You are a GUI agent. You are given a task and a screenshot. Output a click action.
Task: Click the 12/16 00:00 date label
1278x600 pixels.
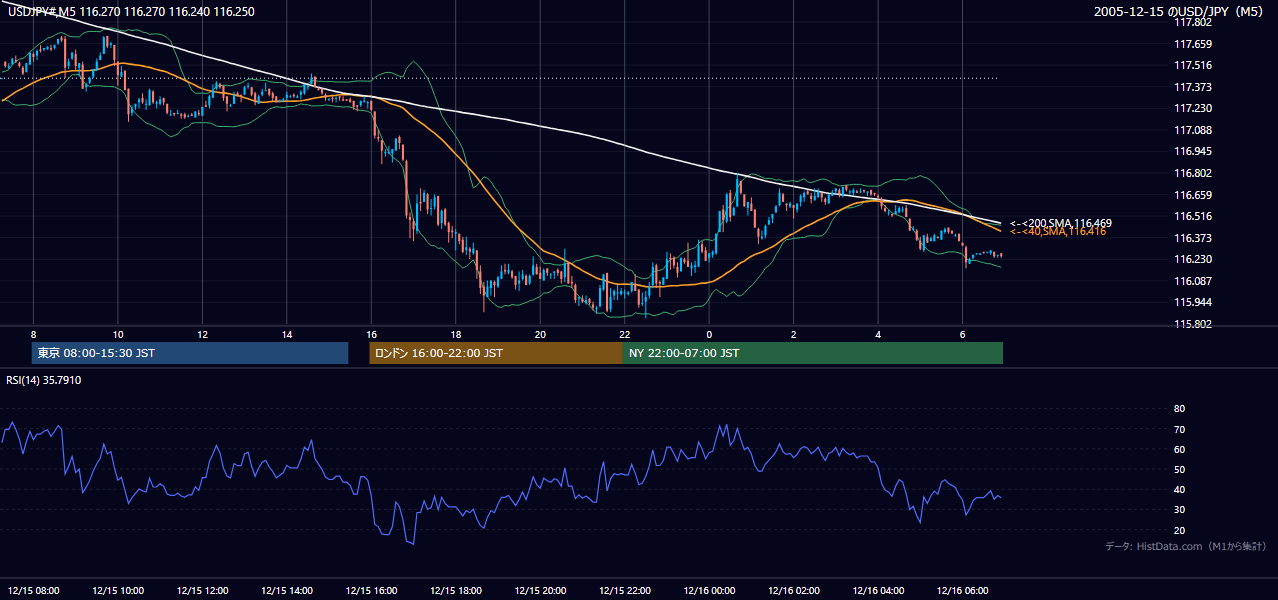tap(709, 591)
